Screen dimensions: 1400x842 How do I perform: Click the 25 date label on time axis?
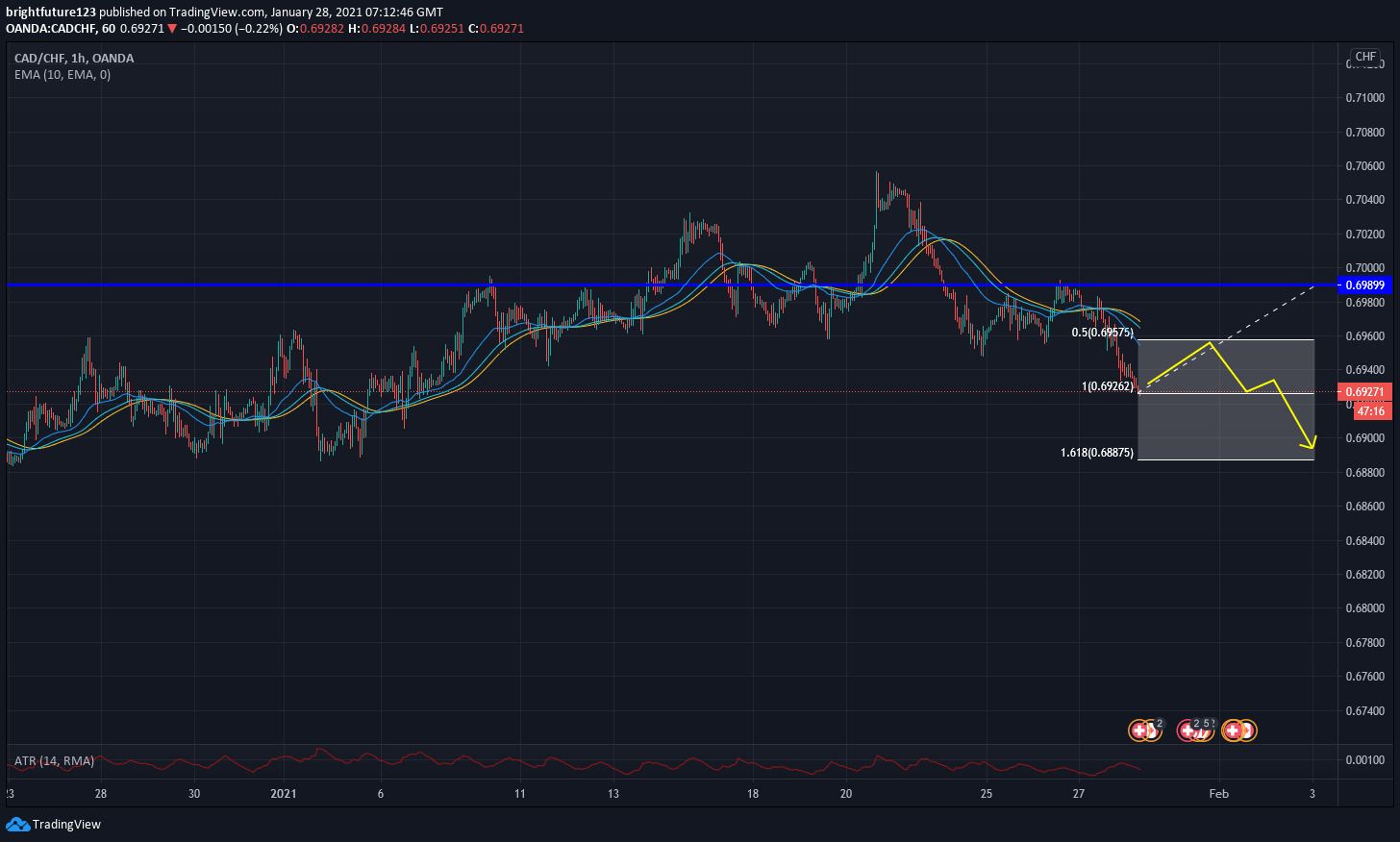tap(987, 794)
